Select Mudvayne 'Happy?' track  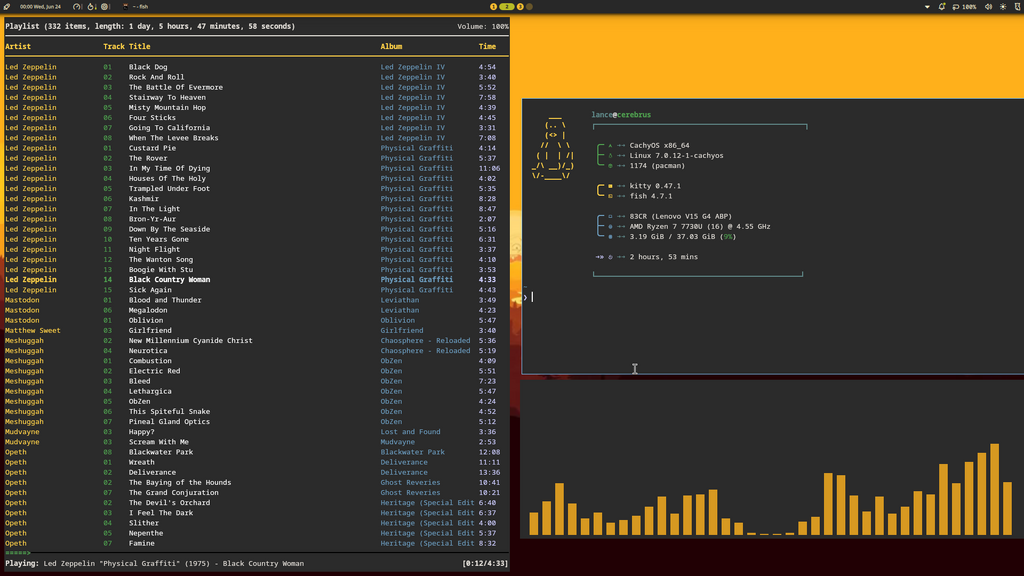(x=256, y=432)
